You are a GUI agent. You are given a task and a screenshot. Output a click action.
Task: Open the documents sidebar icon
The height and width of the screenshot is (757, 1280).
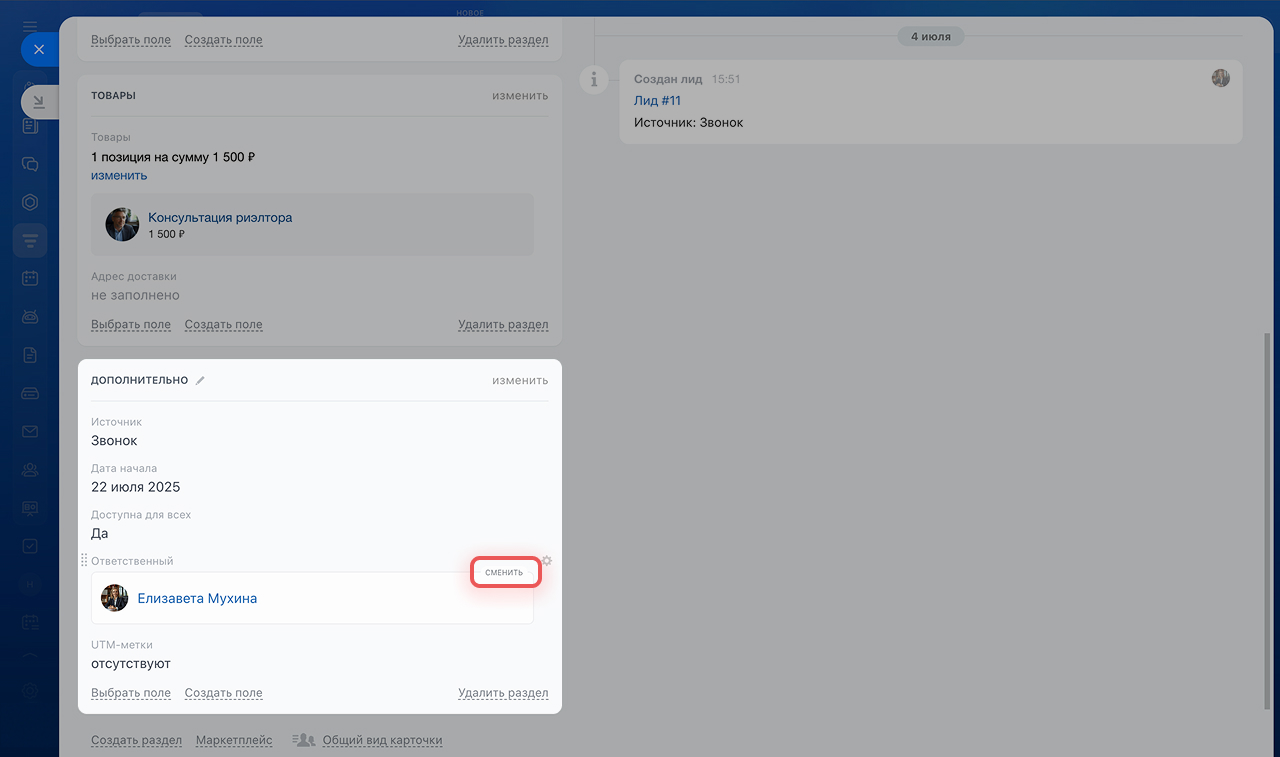[30, 355]
